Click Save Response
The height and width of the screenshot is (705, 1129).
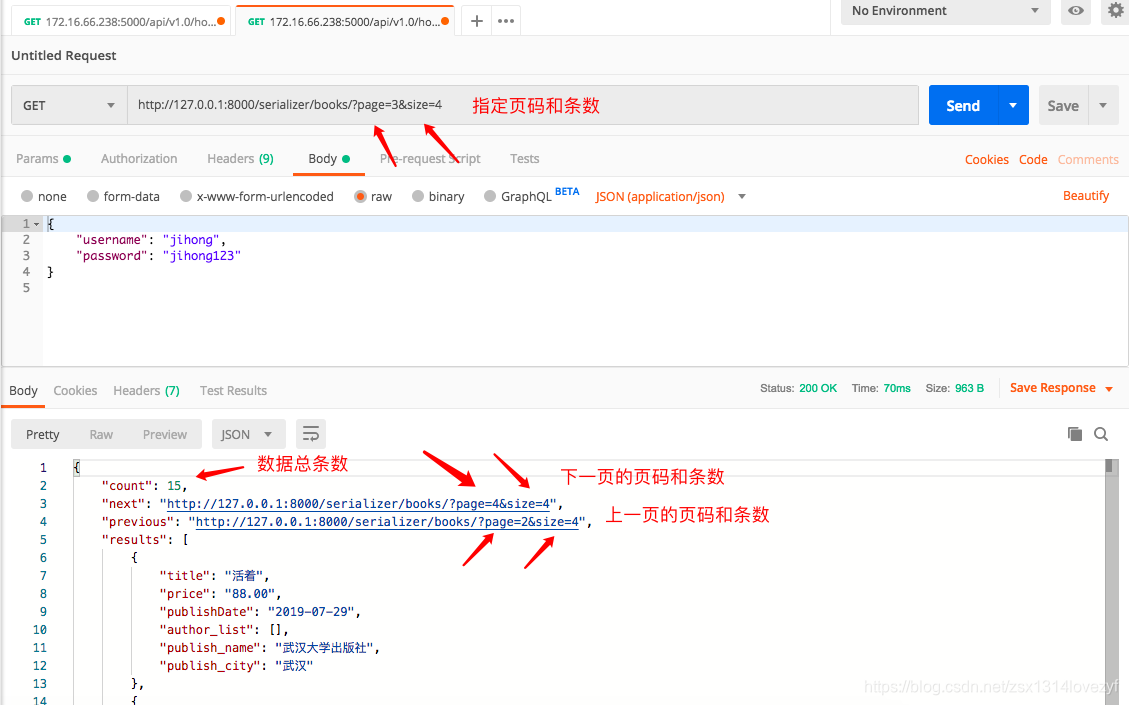coord(1052,388)
